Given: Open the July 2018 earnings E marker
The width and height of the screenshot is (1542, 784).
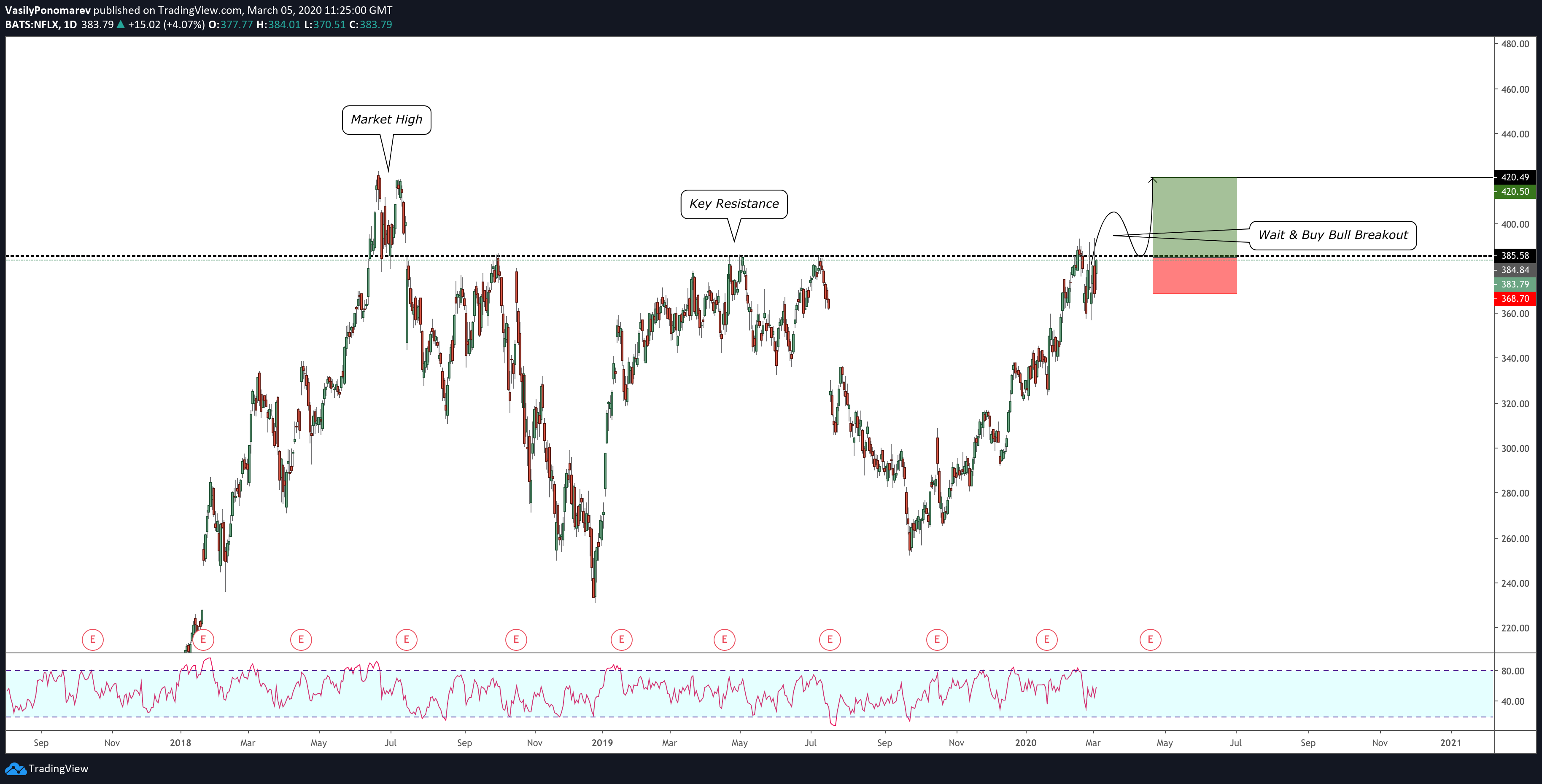Looking at the screenshot, I should 407,639.
